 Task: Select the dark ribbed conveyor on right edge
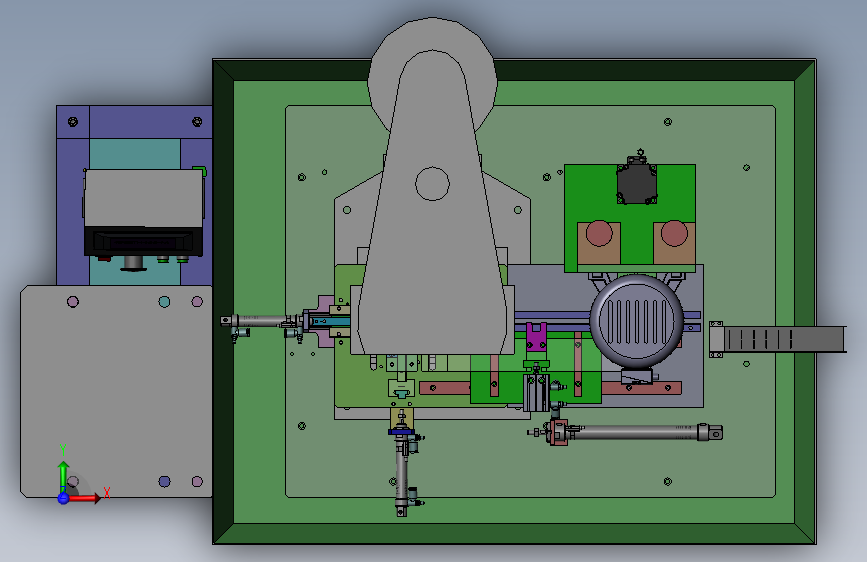(x=784, y=339)
